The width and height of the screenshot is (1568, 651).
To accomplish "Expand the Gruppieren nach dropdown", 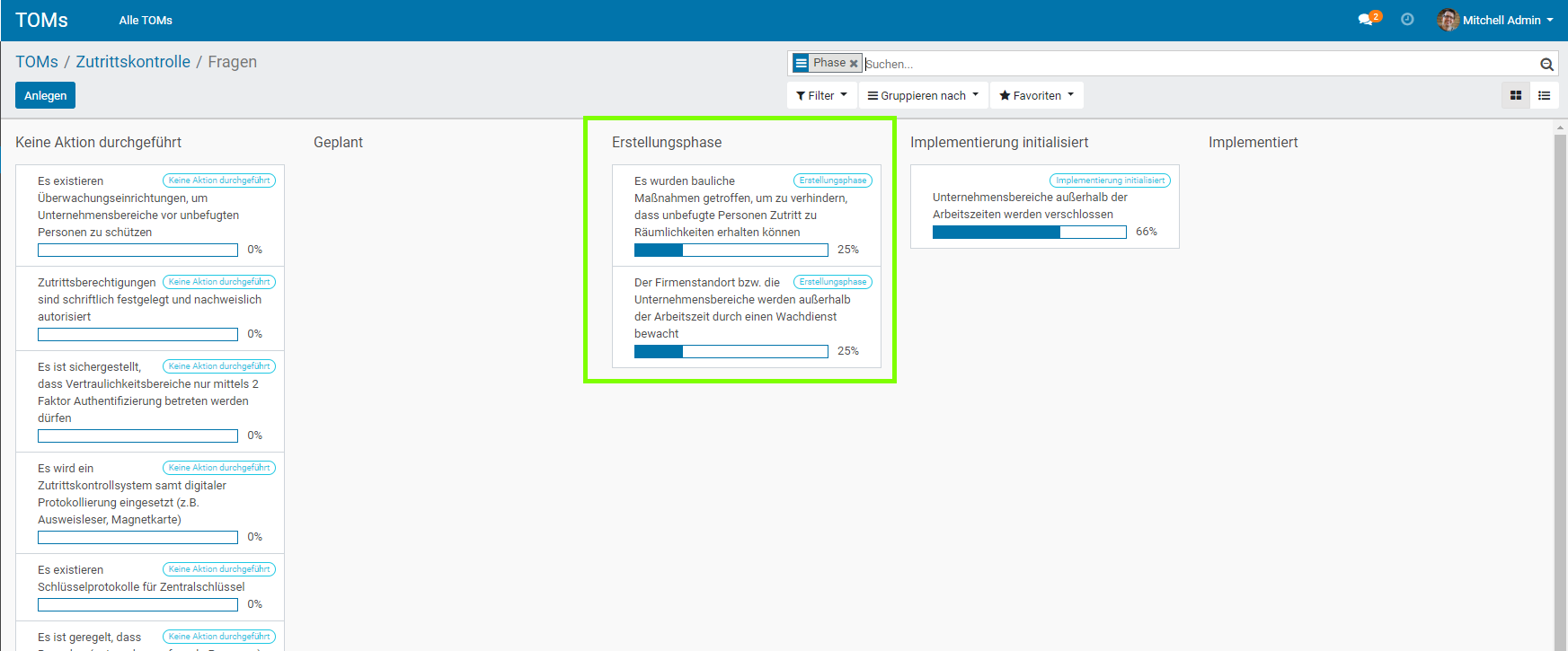I will click(x=923, y=95).
